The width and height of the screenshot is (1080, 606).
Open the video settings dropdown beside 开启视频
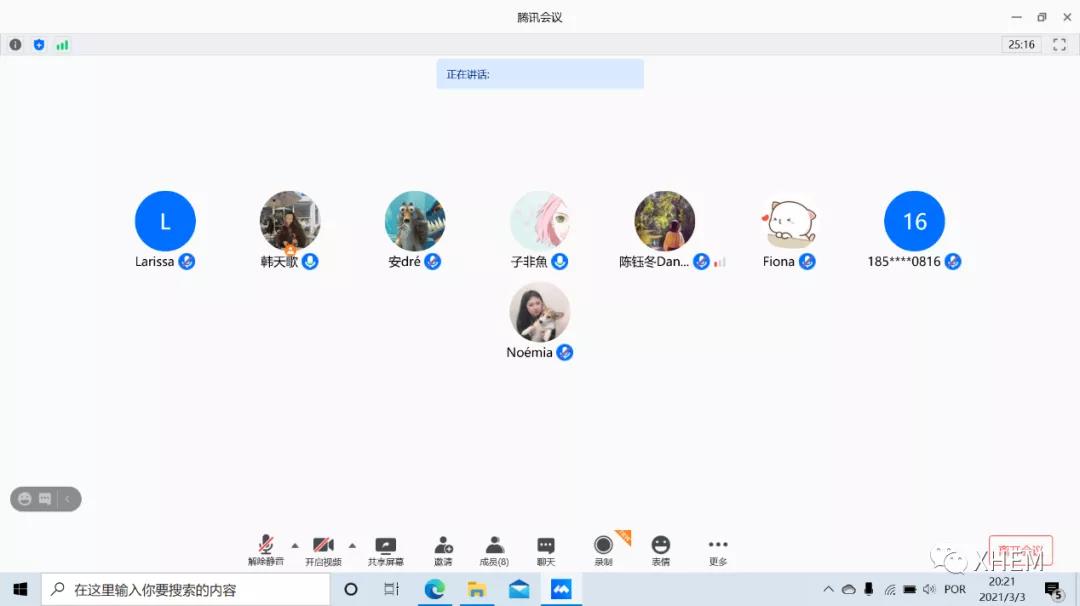pos(352,548)
